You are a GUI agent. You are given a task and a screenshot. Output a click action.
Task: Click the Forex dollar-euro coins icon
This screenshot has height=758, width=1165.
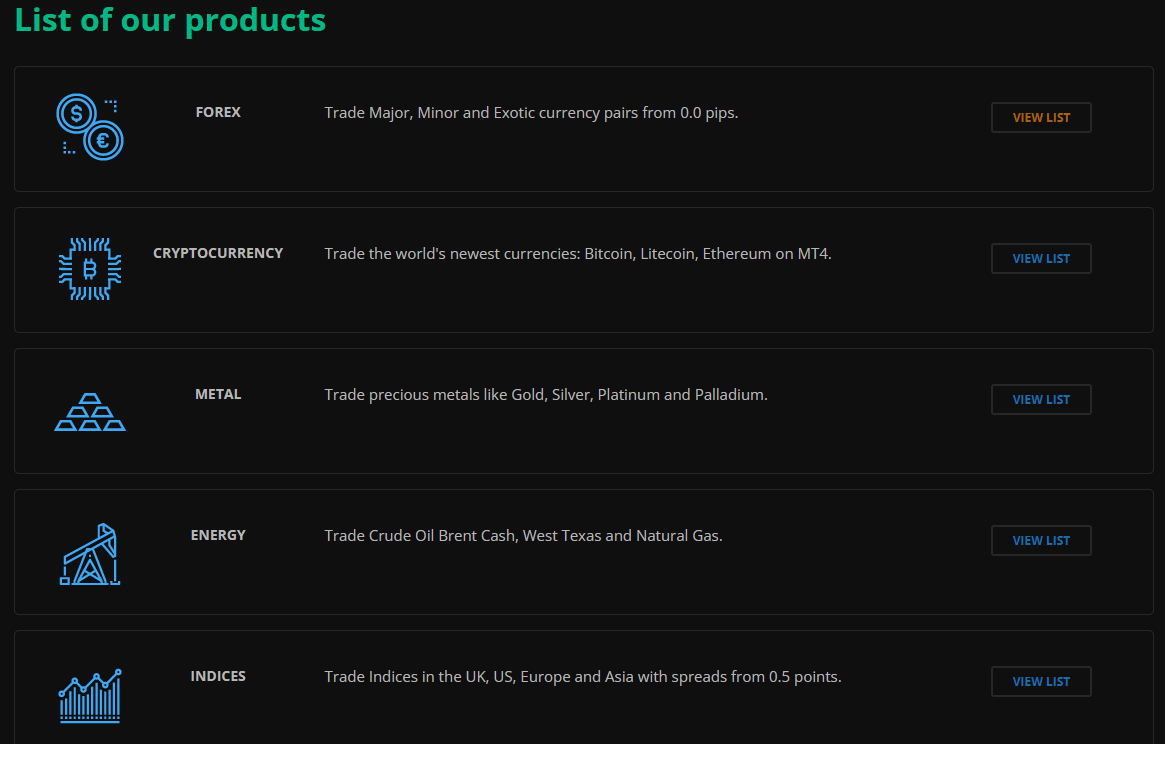[x=90, y=127]
